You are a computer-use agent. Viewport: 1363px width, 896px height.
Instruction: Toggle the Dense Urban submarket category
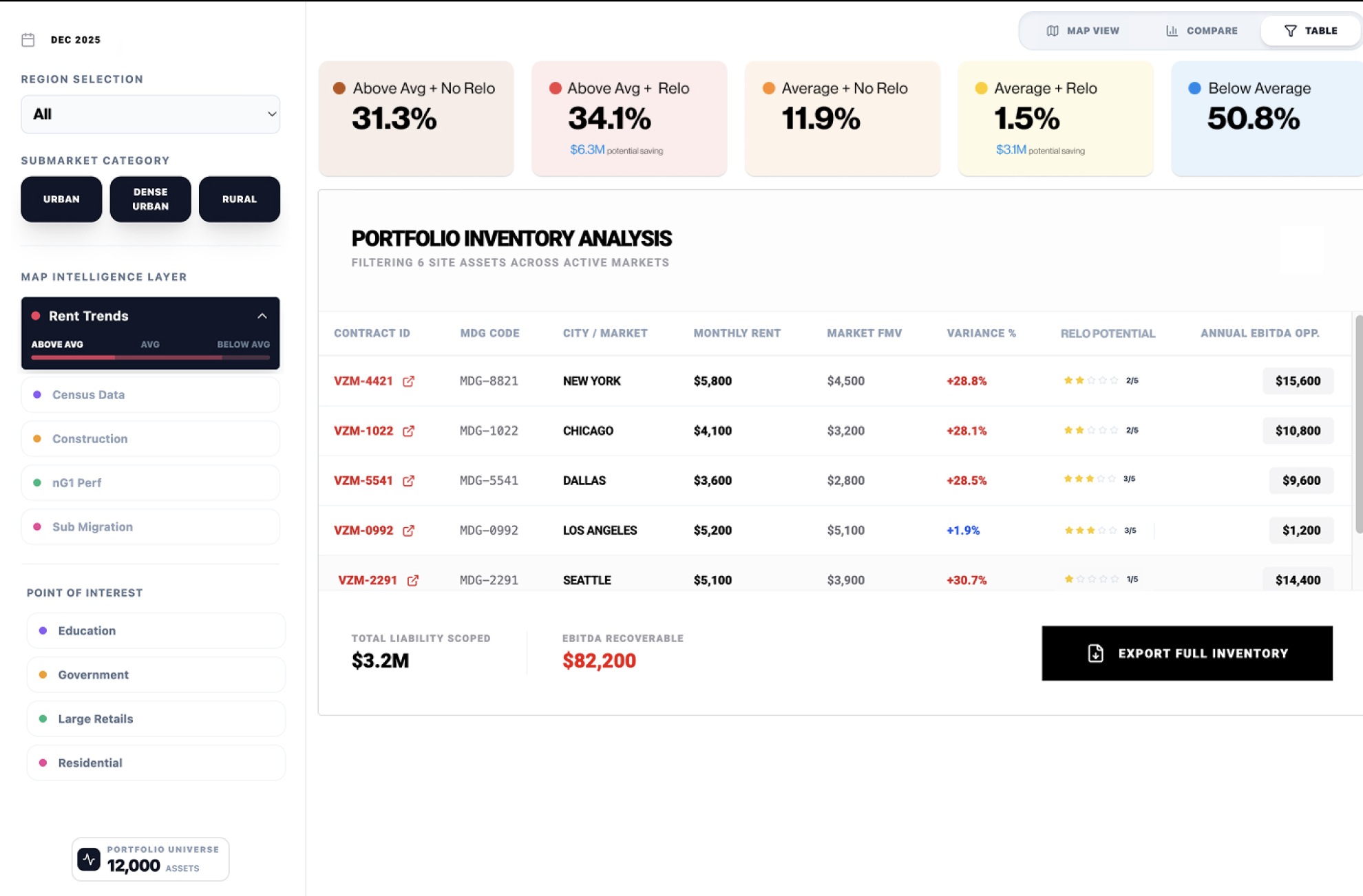(150, 199)
